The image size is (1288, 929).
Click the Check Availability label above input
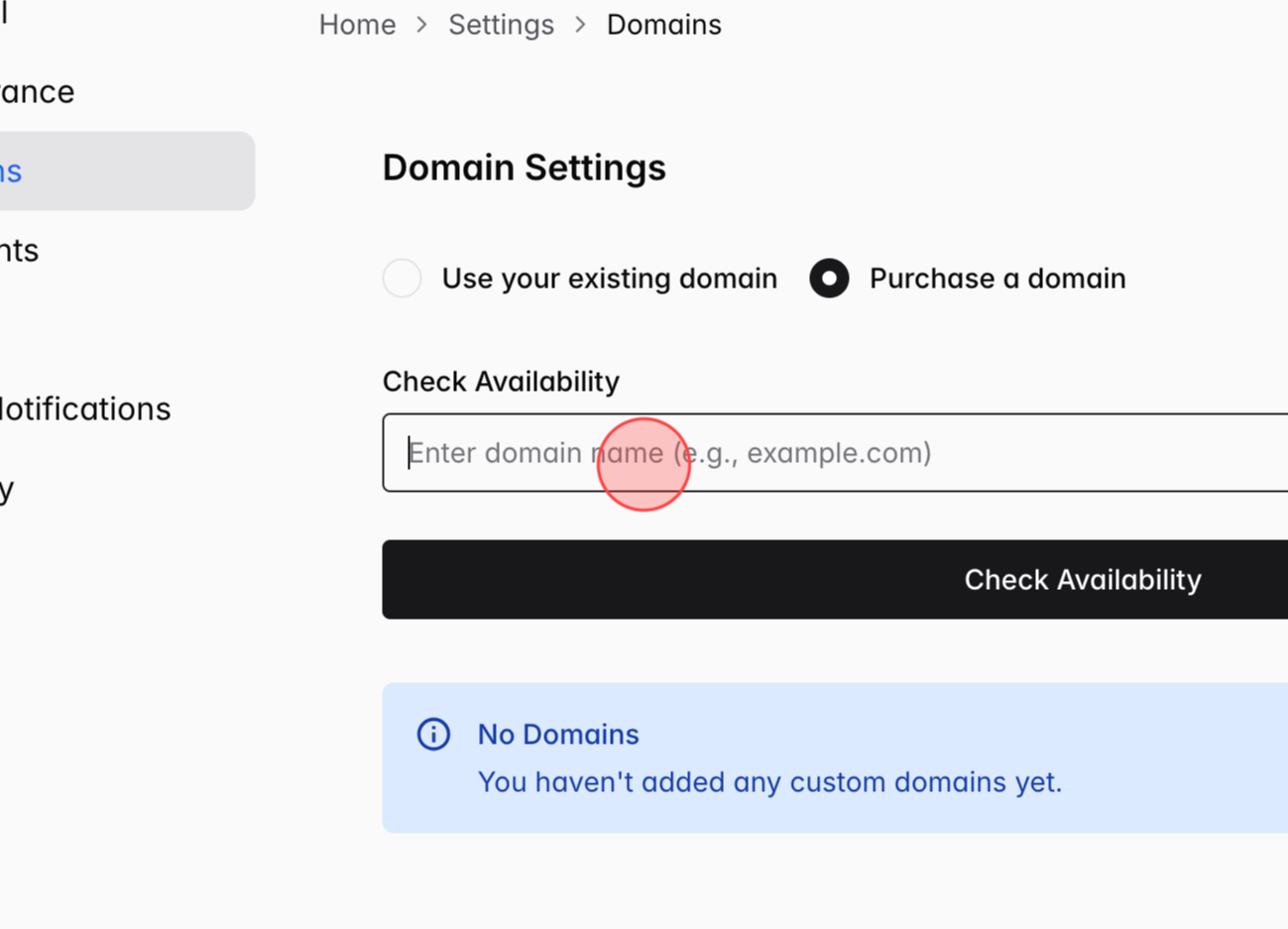501,382
